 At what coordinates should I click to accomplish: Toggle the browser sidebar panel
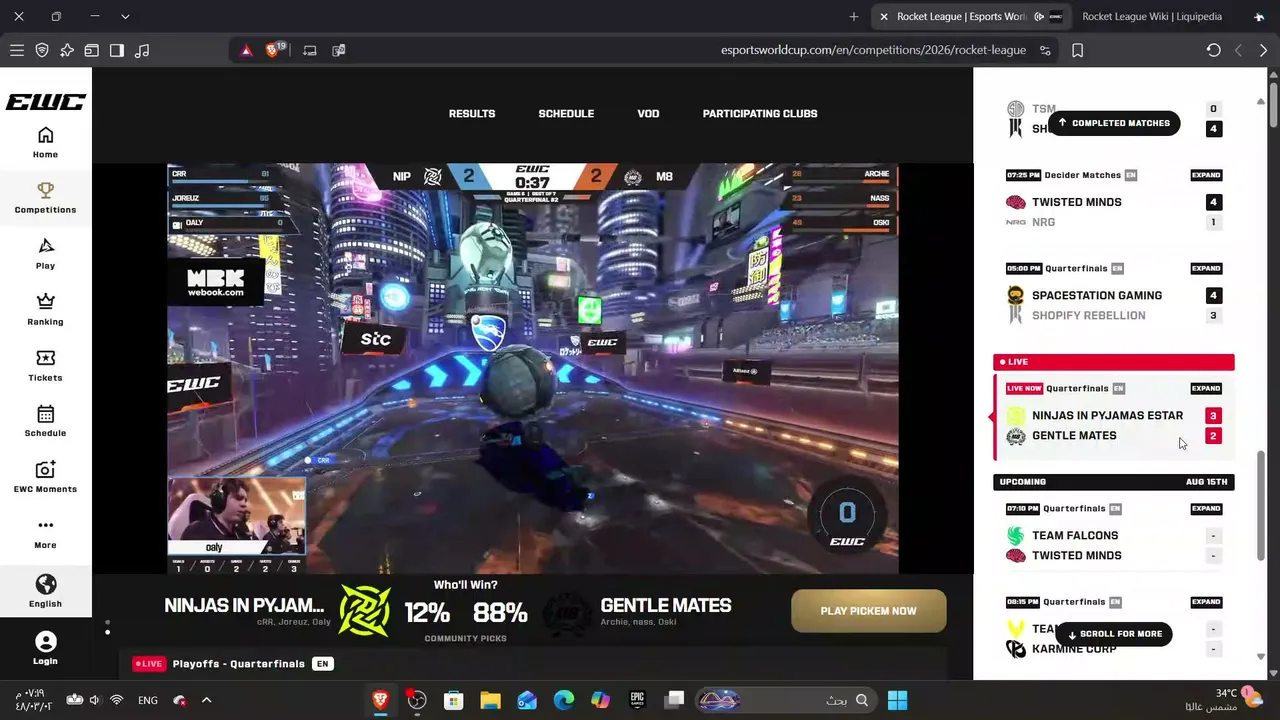pyautogui.click(x=117, y=50)
